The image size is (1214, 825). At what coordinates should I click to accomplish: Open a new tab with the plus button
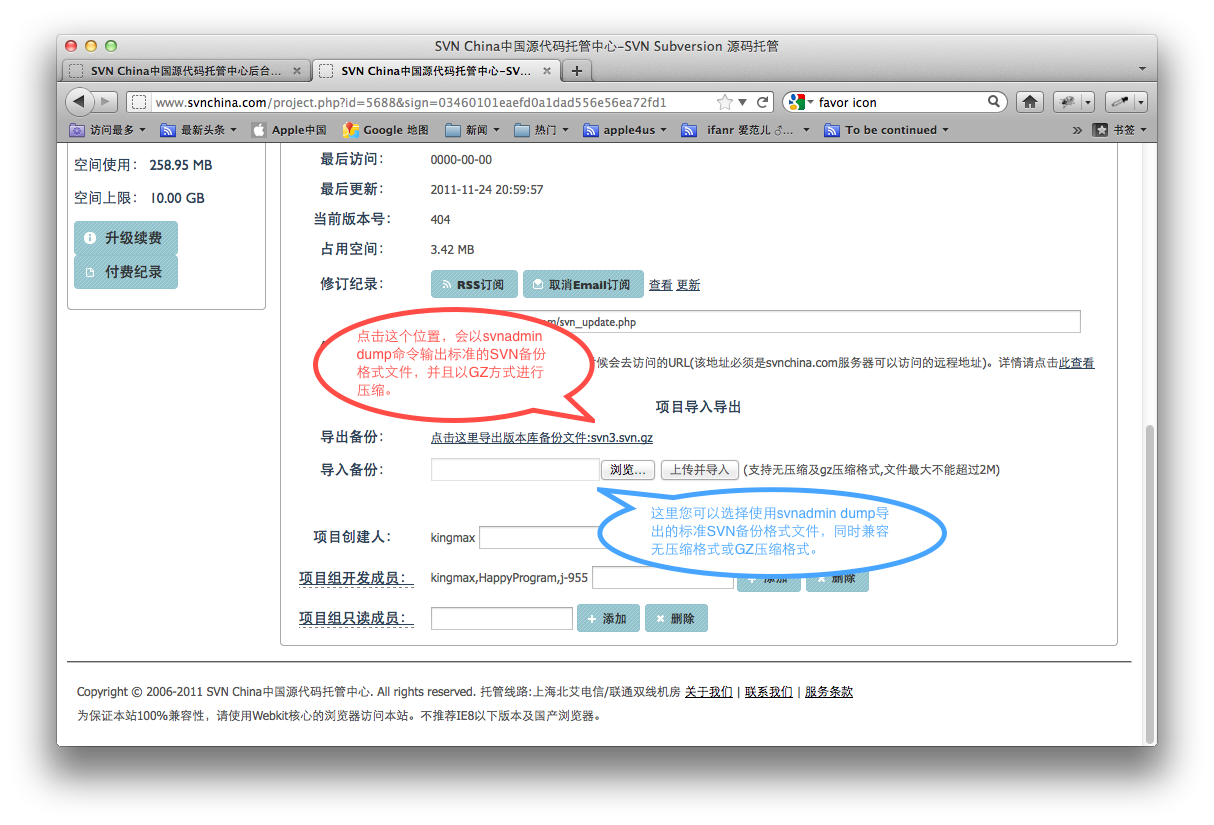point(577,71)
